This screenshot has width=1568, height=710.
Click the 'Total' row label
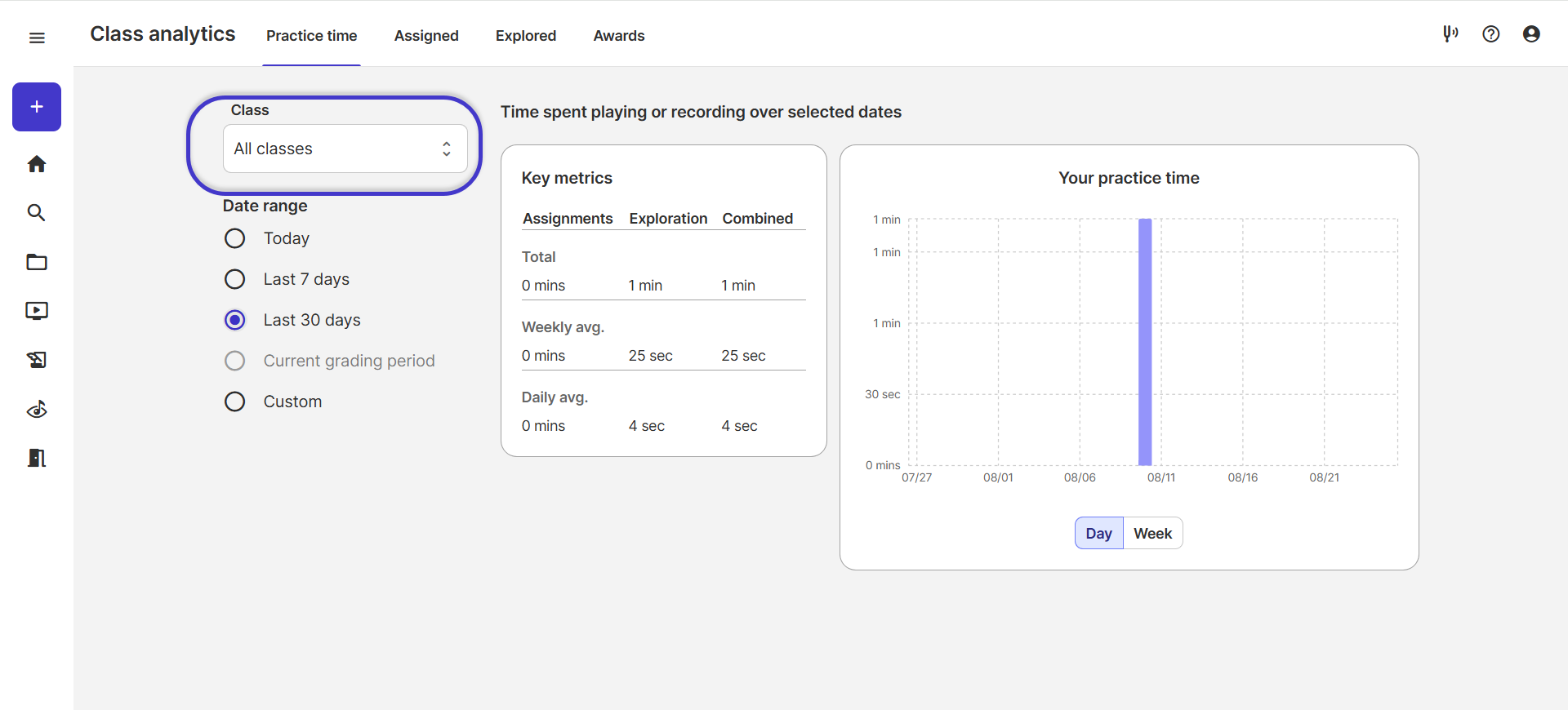pos(539,257)
